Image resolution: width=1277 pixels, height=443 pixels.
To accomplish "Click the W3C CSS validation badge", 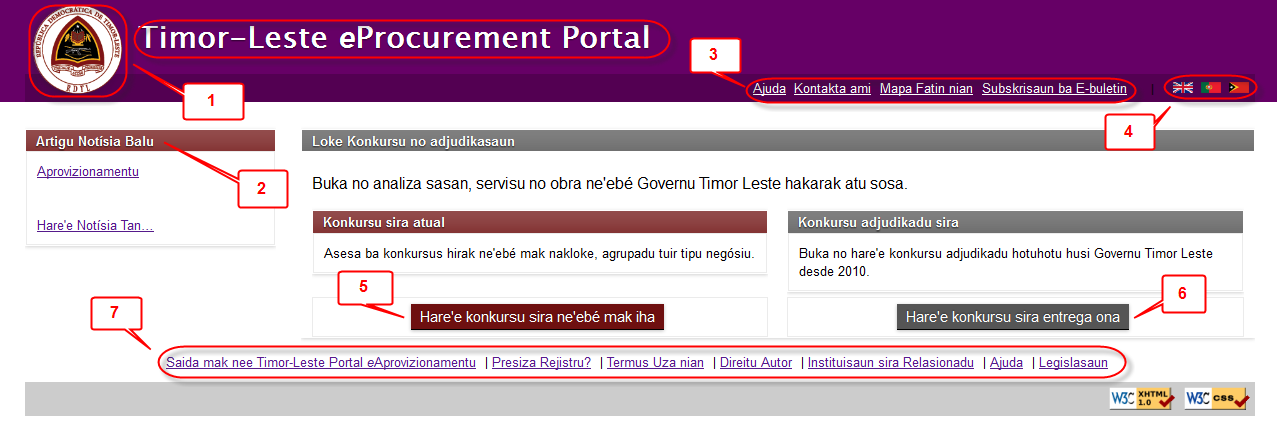I will [x=1217, y=399].
